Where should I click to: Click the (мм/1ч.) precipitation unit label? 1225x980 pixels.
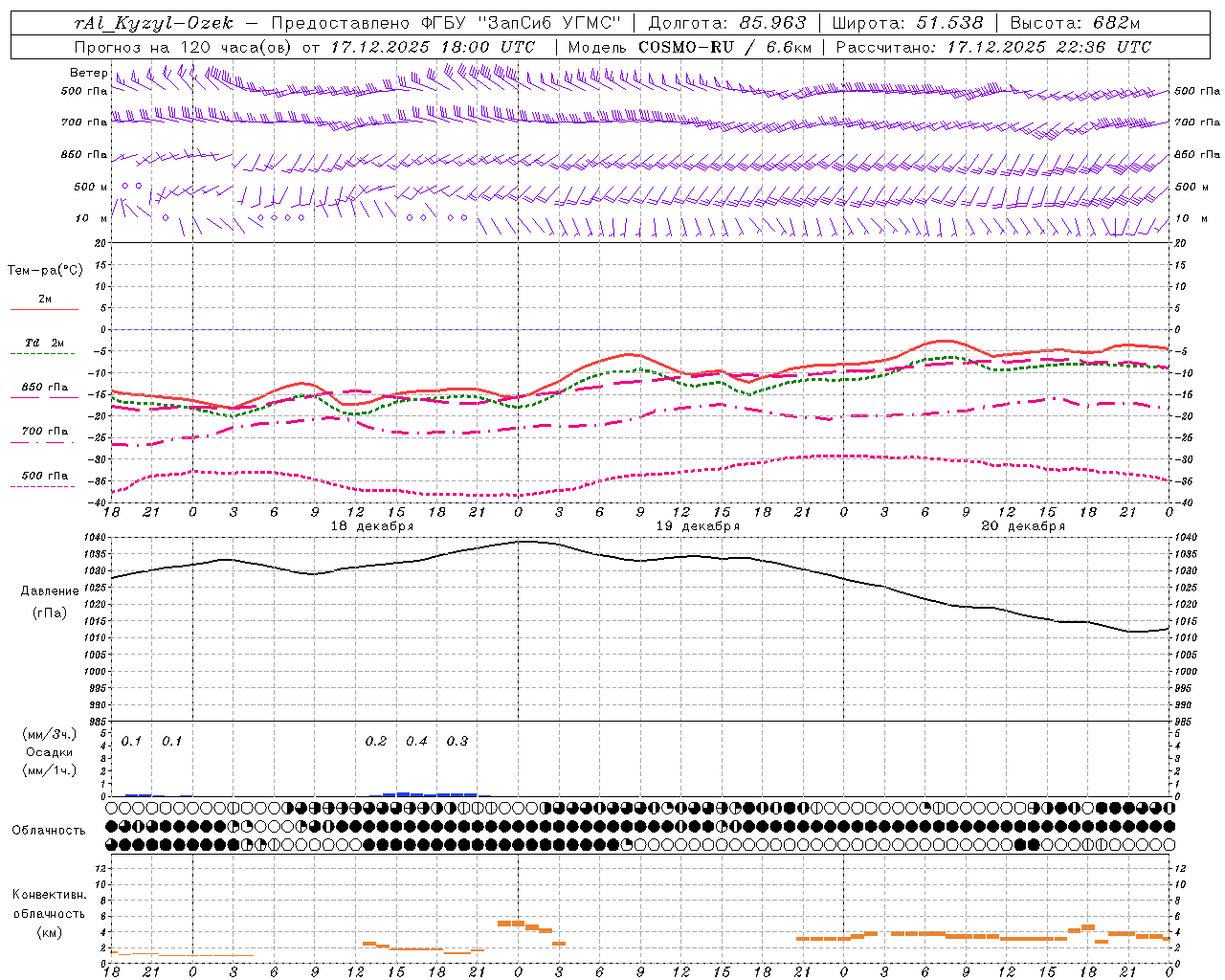50,770
